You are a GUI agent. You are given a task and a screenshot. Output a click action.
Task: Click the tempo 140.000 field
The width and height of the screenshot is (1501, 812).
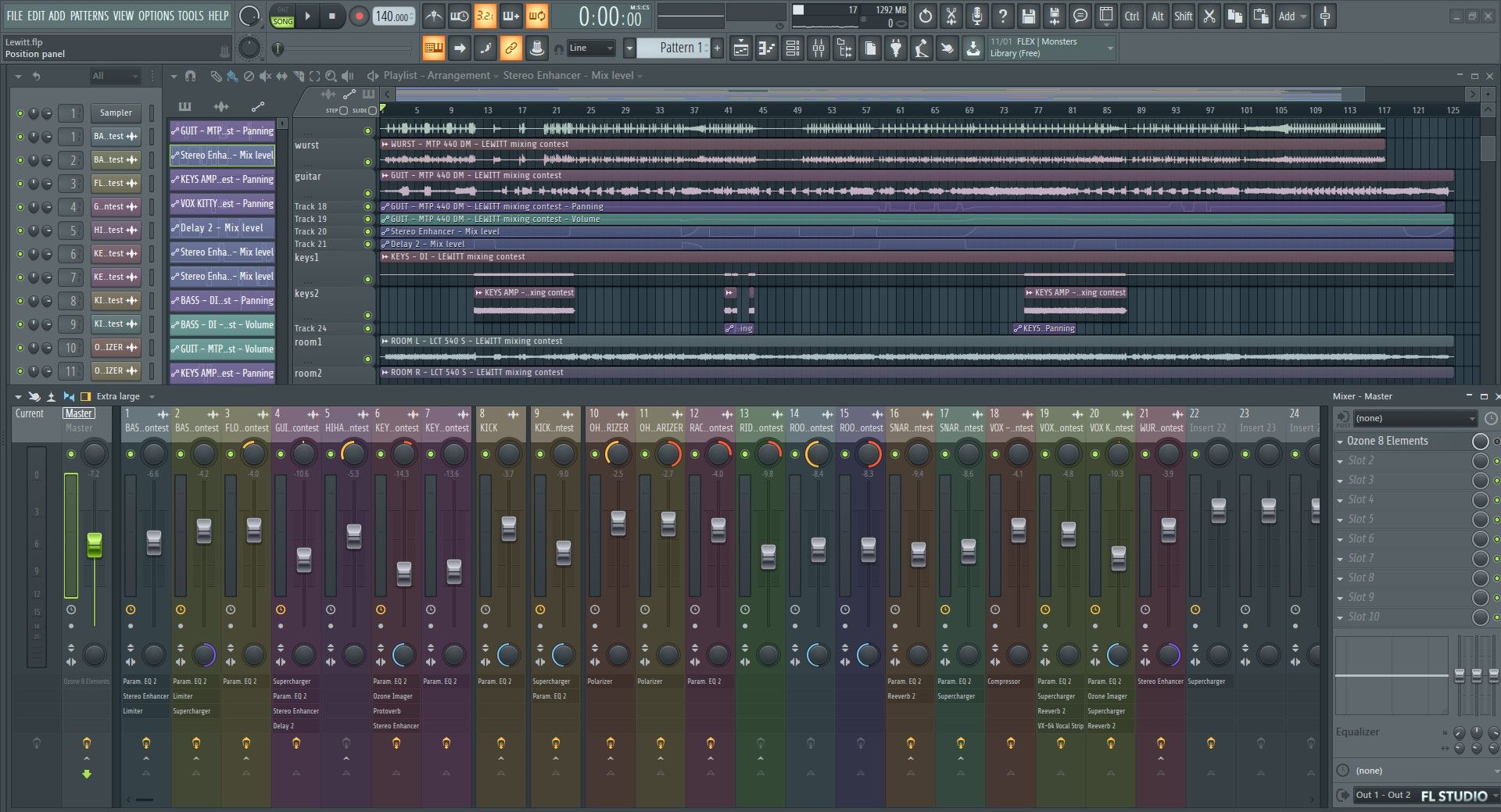point(394,16)
